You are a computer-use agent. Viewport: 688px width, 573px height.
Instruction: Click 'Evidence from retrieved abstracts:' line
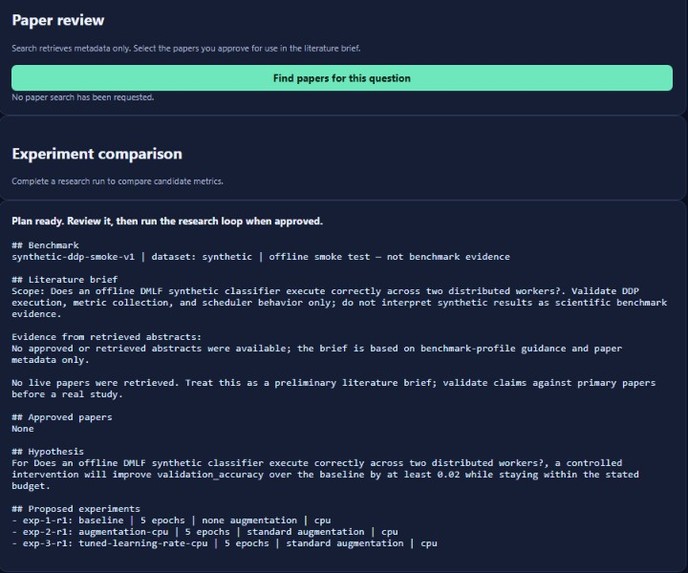[x=106, y=337]
